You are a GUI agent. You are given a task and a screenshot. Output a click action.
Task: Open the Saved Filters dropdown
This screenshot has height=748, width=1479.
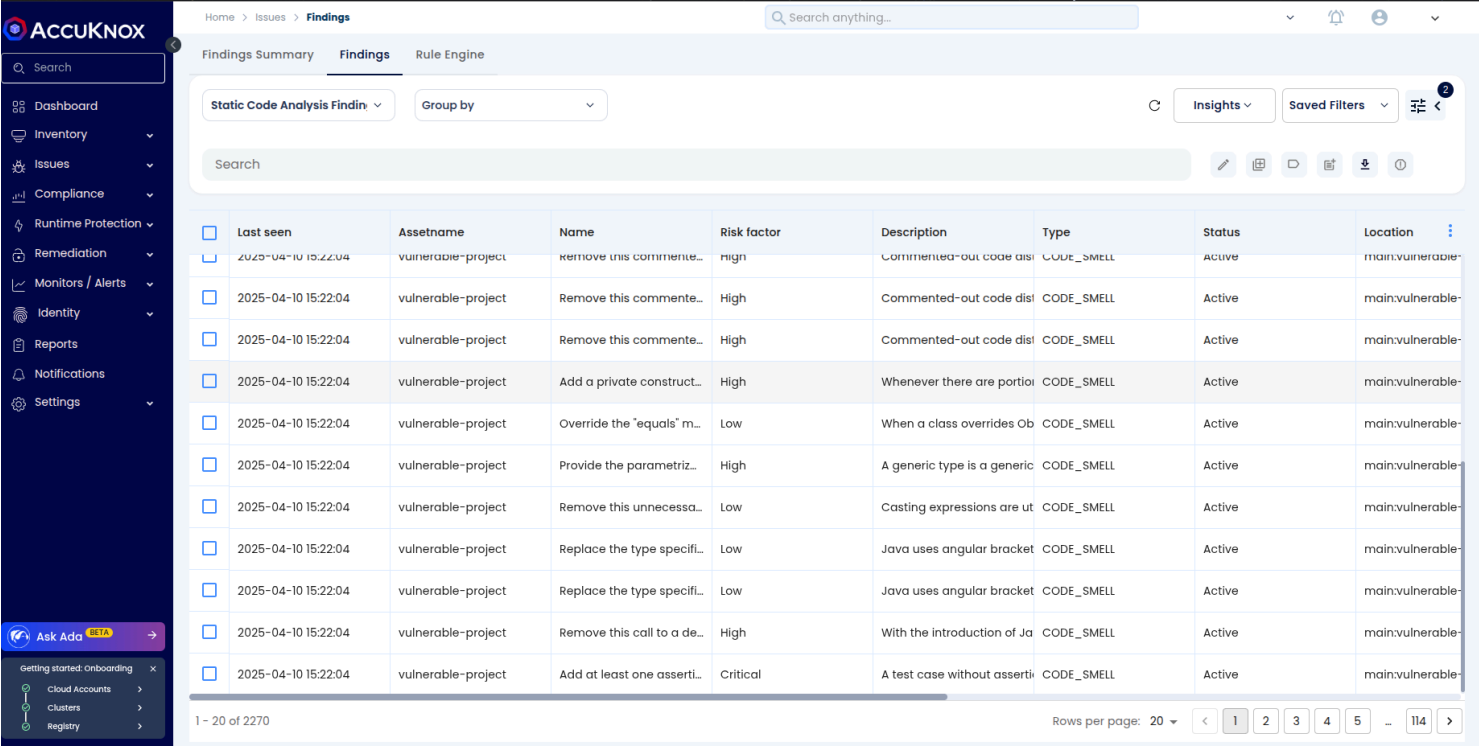(x=1340, y=105)
